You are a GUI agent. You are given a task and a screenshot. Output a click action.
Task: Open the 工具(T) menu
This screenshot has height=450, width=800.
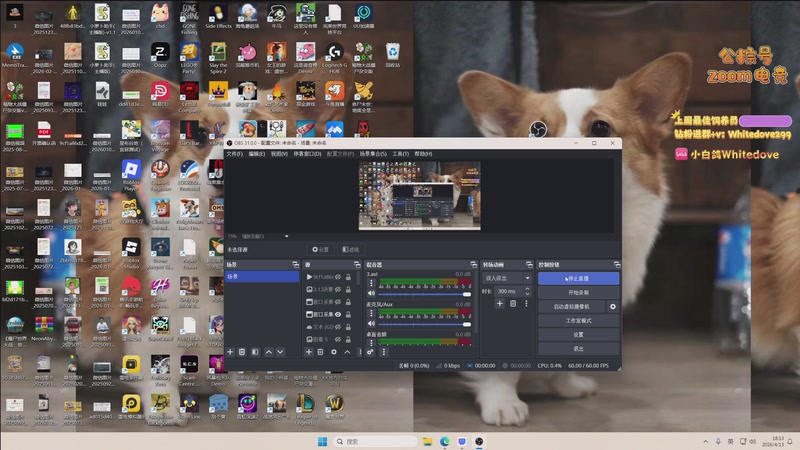pos(400,154)
